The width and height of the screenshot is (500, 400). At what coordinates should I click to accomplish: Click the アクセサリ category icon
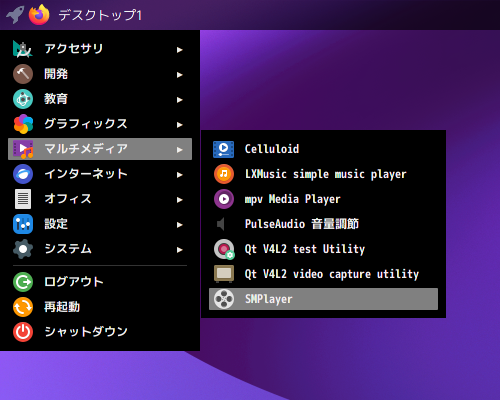pyautogui.click(x=23, y=49)
